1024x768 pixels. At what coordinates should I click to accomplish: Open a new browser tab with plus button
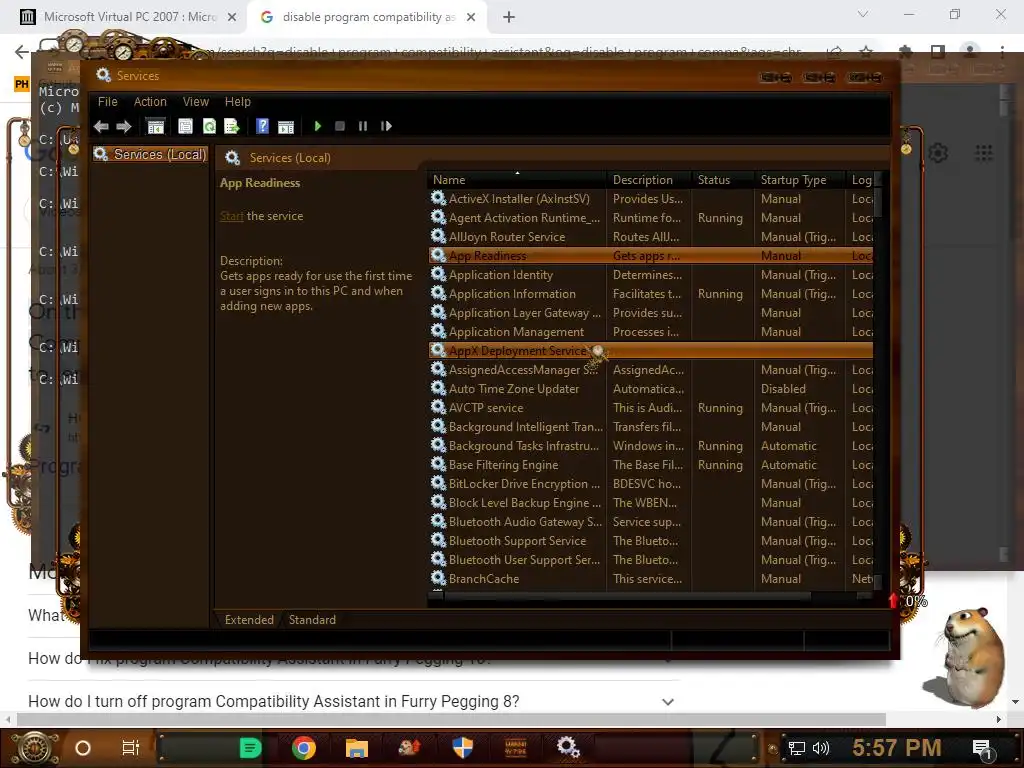click(x=509, y=17)
